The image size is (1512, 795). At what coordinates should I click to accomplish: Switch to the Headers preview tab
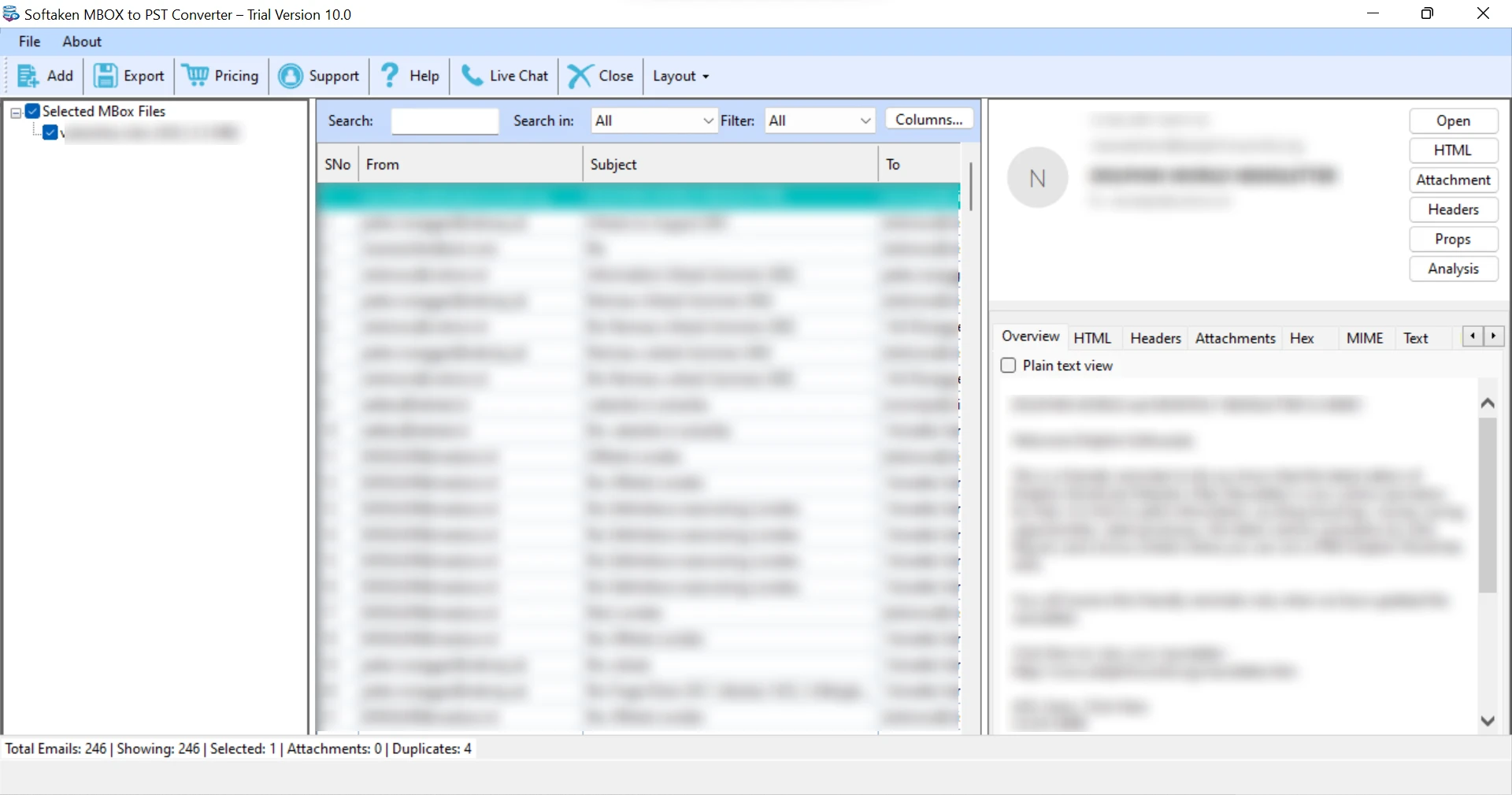tap(1155, 338)
